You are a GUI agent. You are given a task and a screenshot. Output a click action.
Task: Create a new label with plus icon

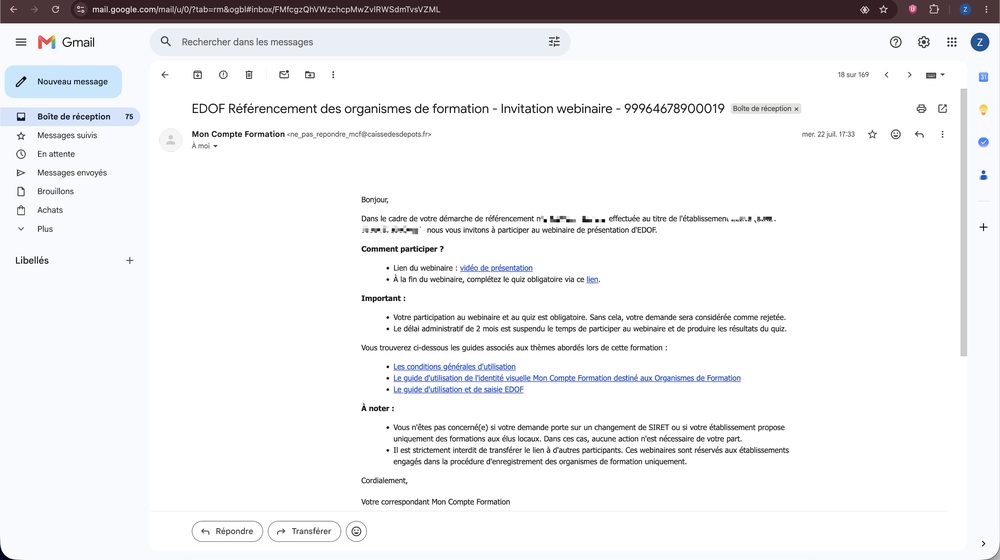click(129, 260)
